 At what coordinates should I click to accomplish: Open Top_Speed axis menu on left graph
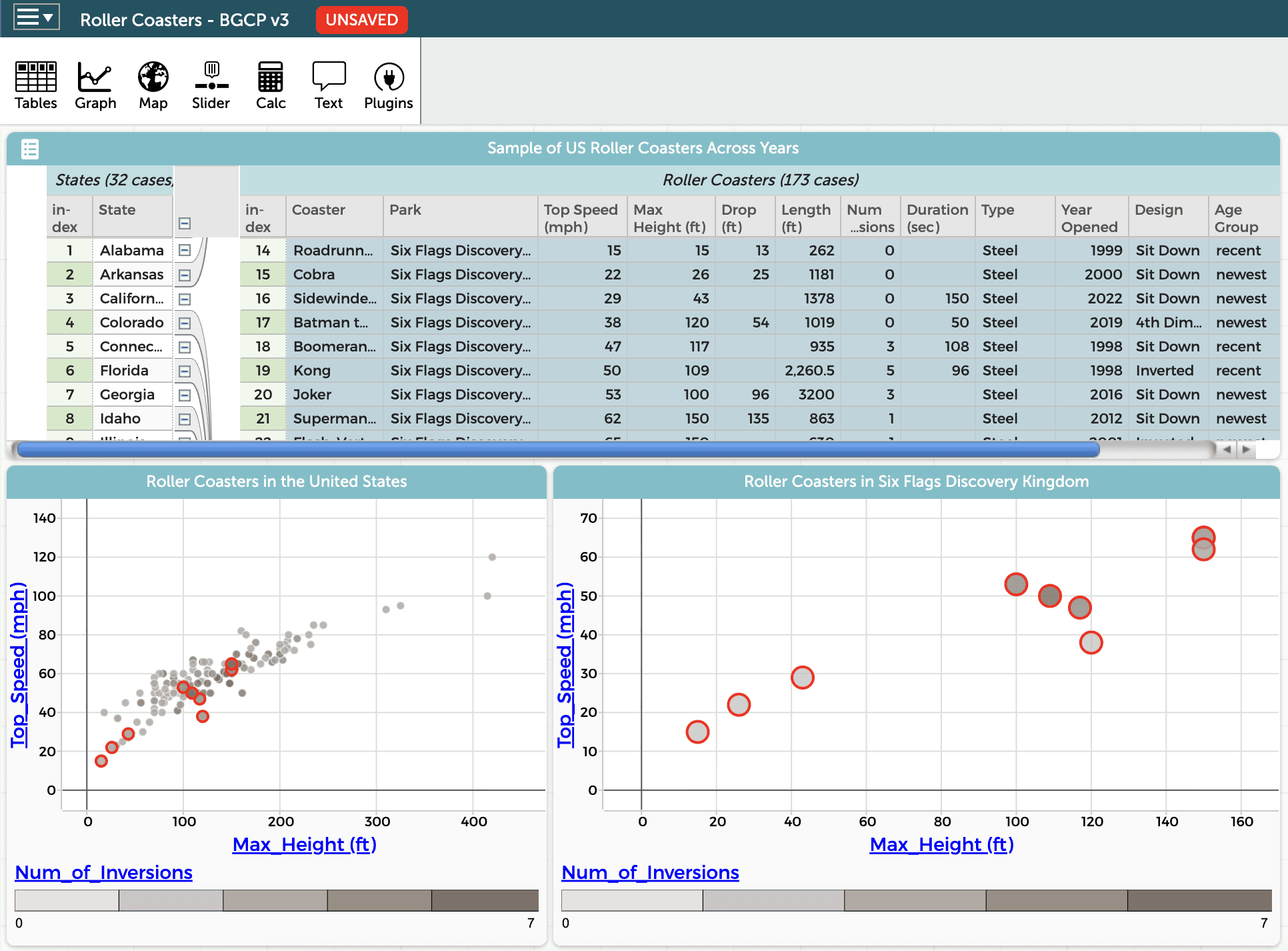tap(19, 664)
